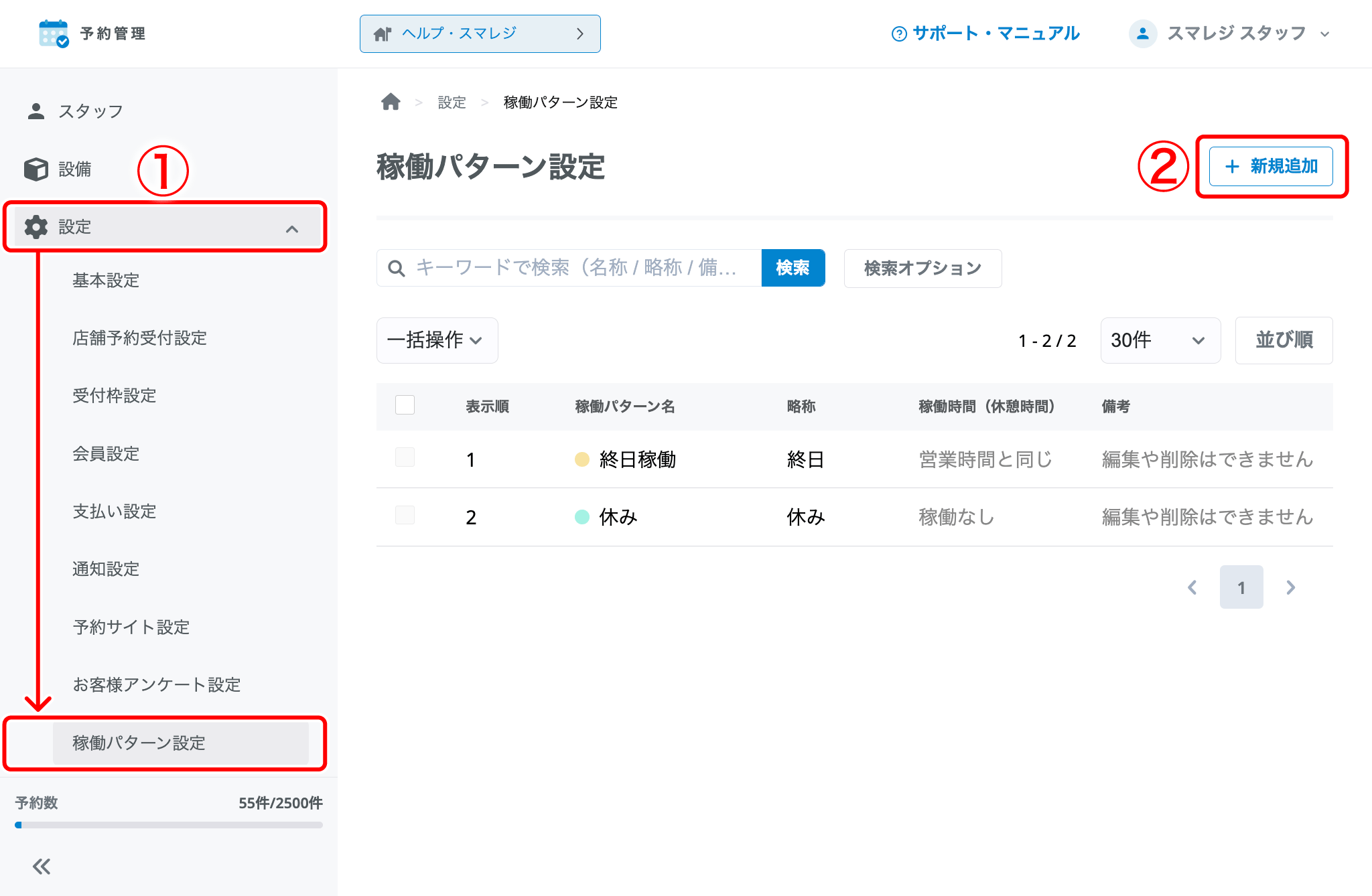Open 基本設定 in sidebar
The width and height of the screenshot is (1372, 896).
[x=106, y=281]
